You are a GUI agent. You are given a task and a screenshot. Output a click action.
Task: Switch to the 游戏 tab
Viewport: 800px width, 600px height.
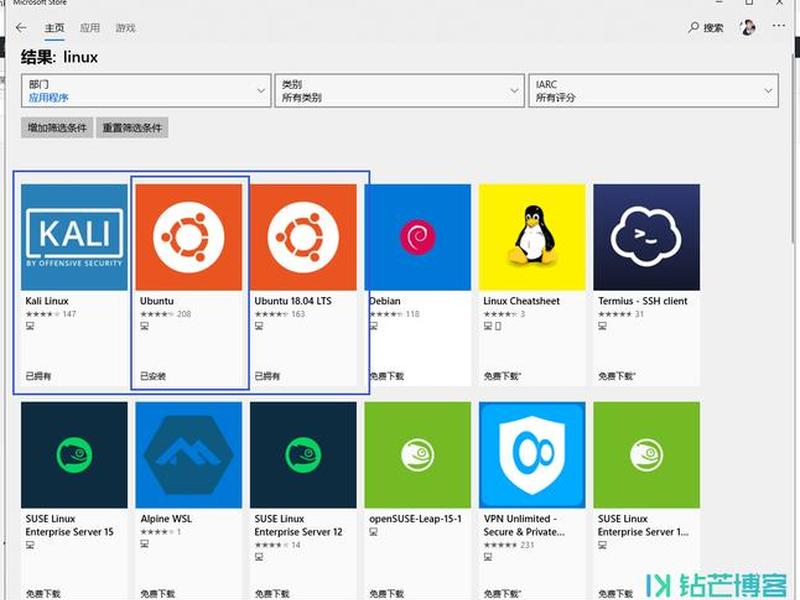click(126, 28)
